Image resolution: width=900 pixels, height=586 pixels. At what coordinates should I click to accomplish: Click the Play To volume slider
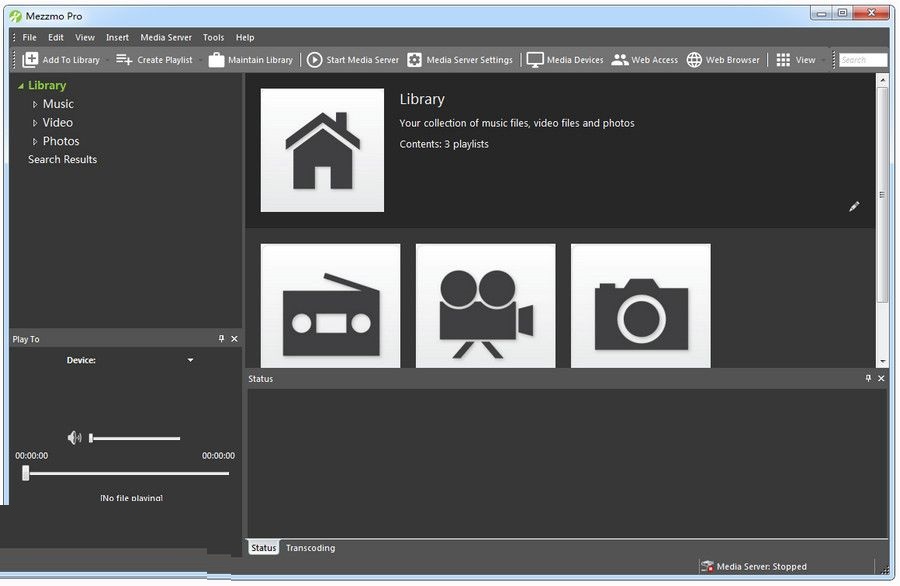point(135,438)
